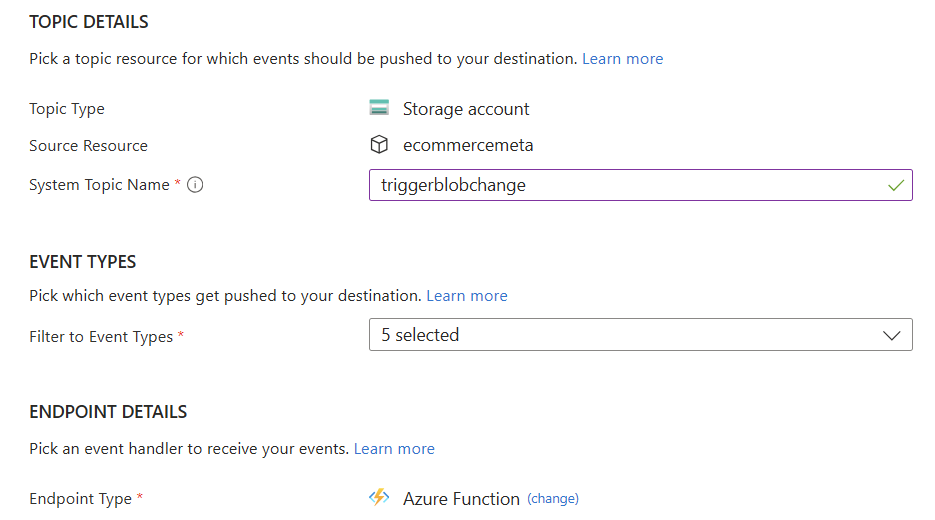Image resolution: width=935 pixels, height=520 pixels.
Task: Click the ENDPOINT DETAILS heading
Action: click(x=108, y=412)
